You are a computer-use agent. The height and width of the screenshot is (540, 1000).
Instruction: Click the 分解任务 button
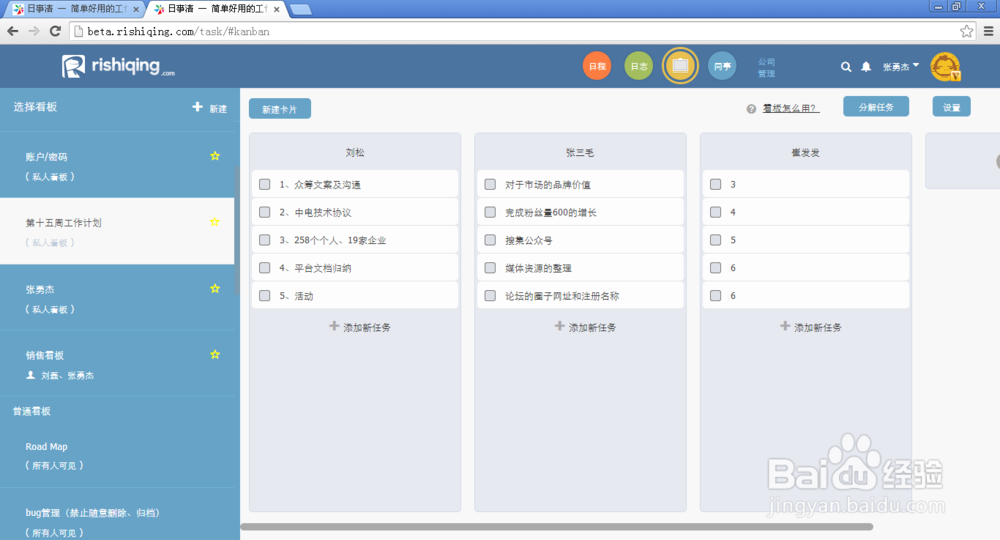[x=876, y=106]
